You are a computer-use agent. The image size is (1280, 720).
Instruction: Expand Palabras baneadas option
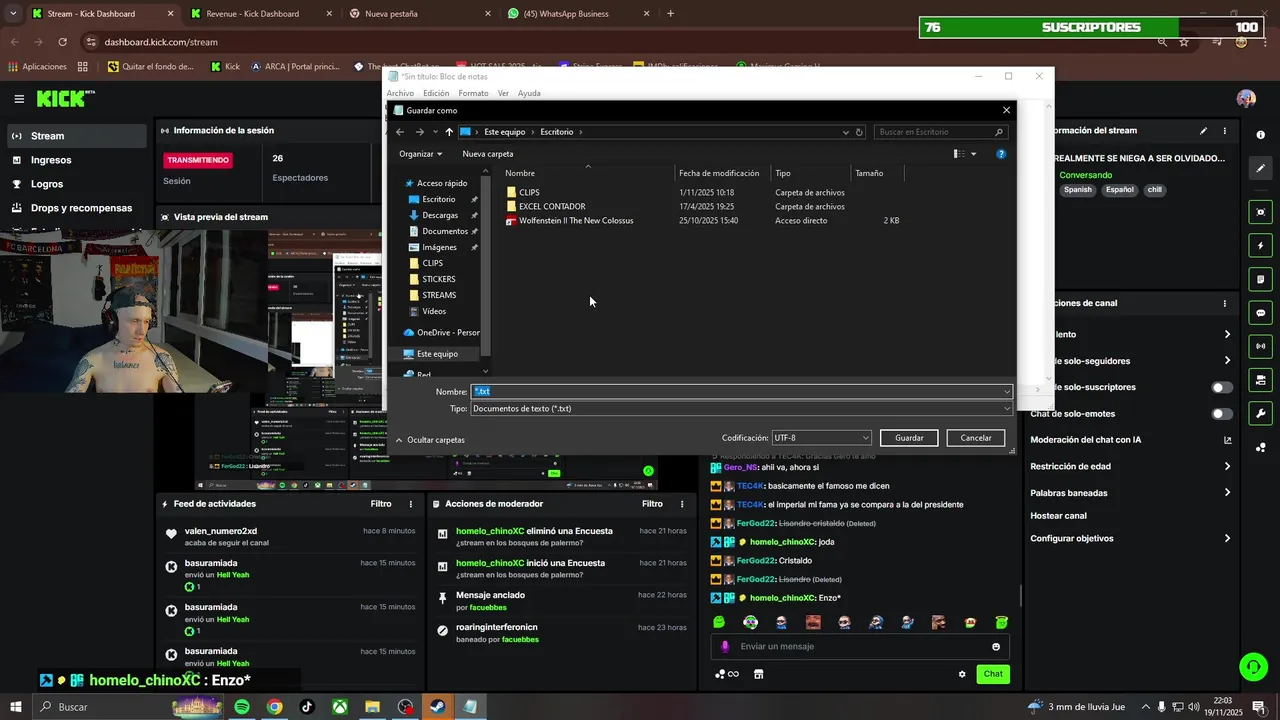[x=1130, y=493]
